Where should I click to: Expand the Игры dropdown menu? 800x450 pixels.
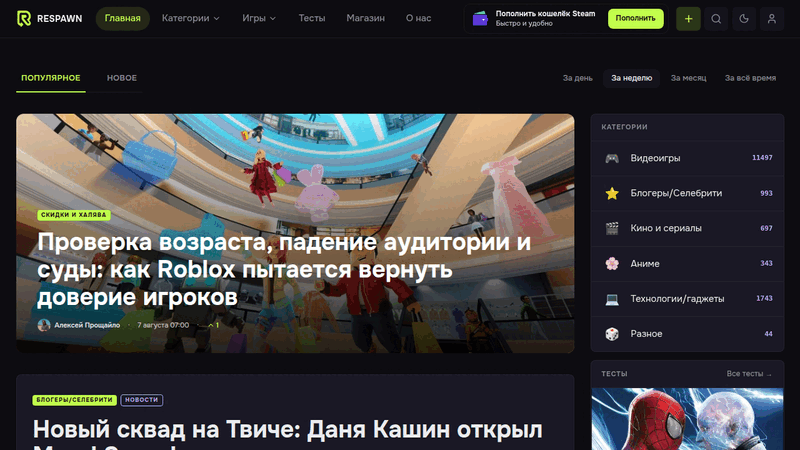[259, 18]
